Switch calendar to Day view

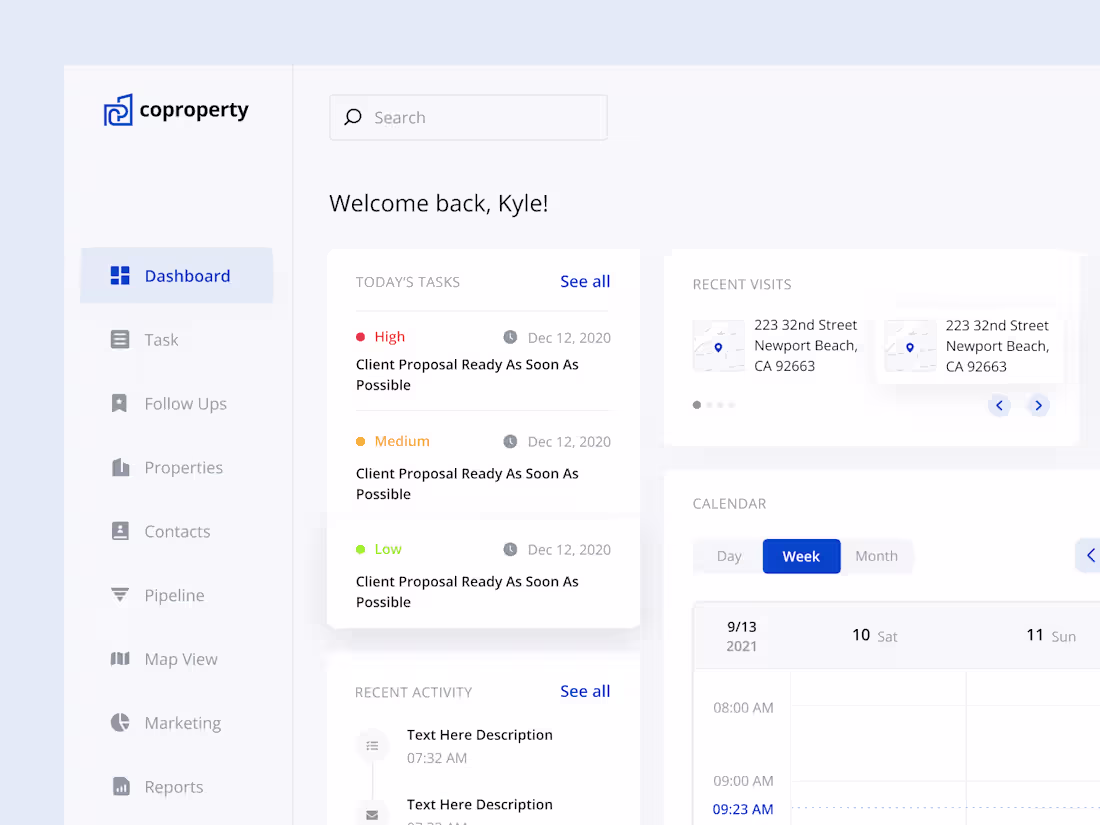729,556
